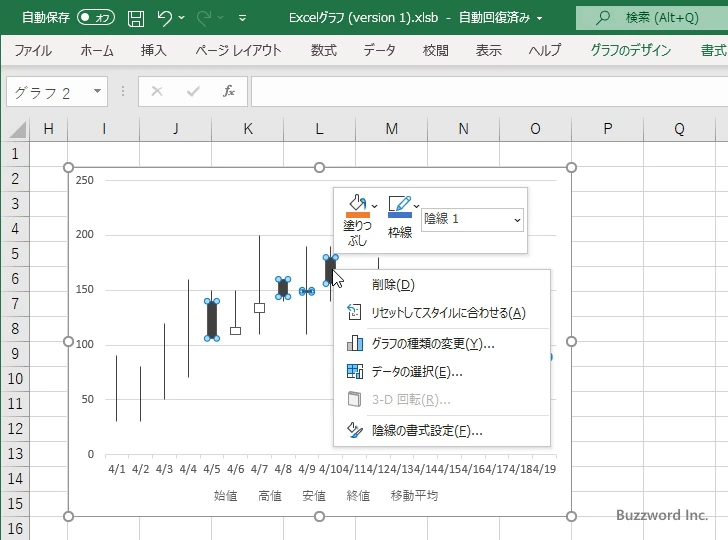Open the Undo history dropdown arrow
Image resolution: width=728 pixels, height=540 pixels.
(182, 18)
